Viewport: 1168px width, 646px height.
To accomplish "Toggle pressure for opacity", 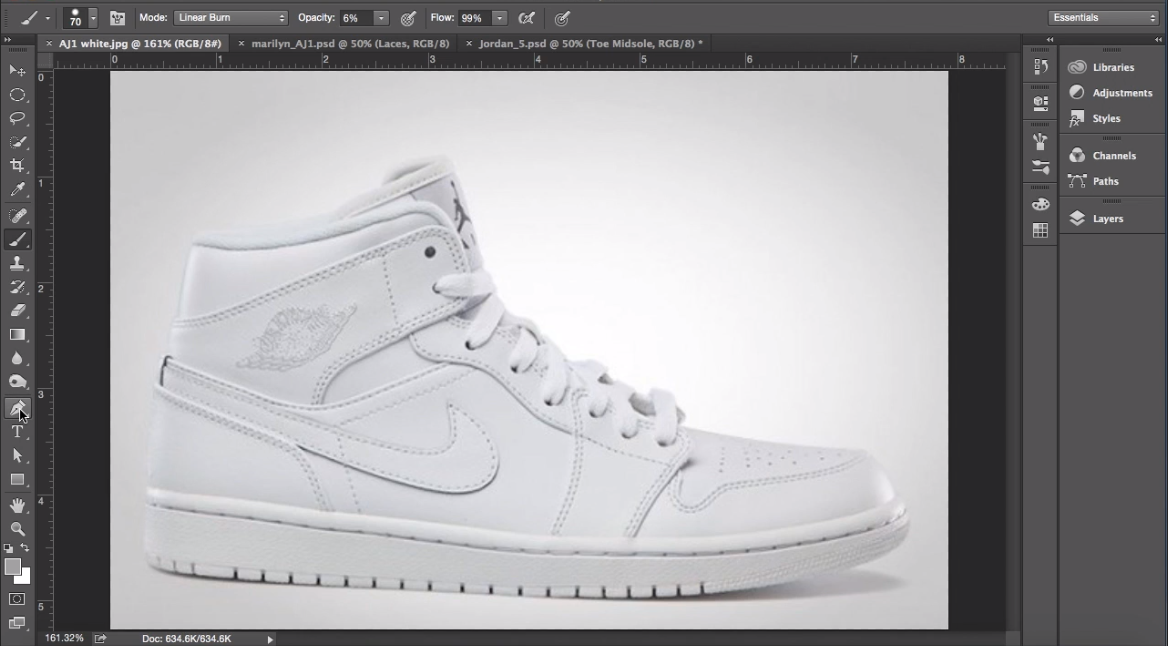I will pos(408,18).
